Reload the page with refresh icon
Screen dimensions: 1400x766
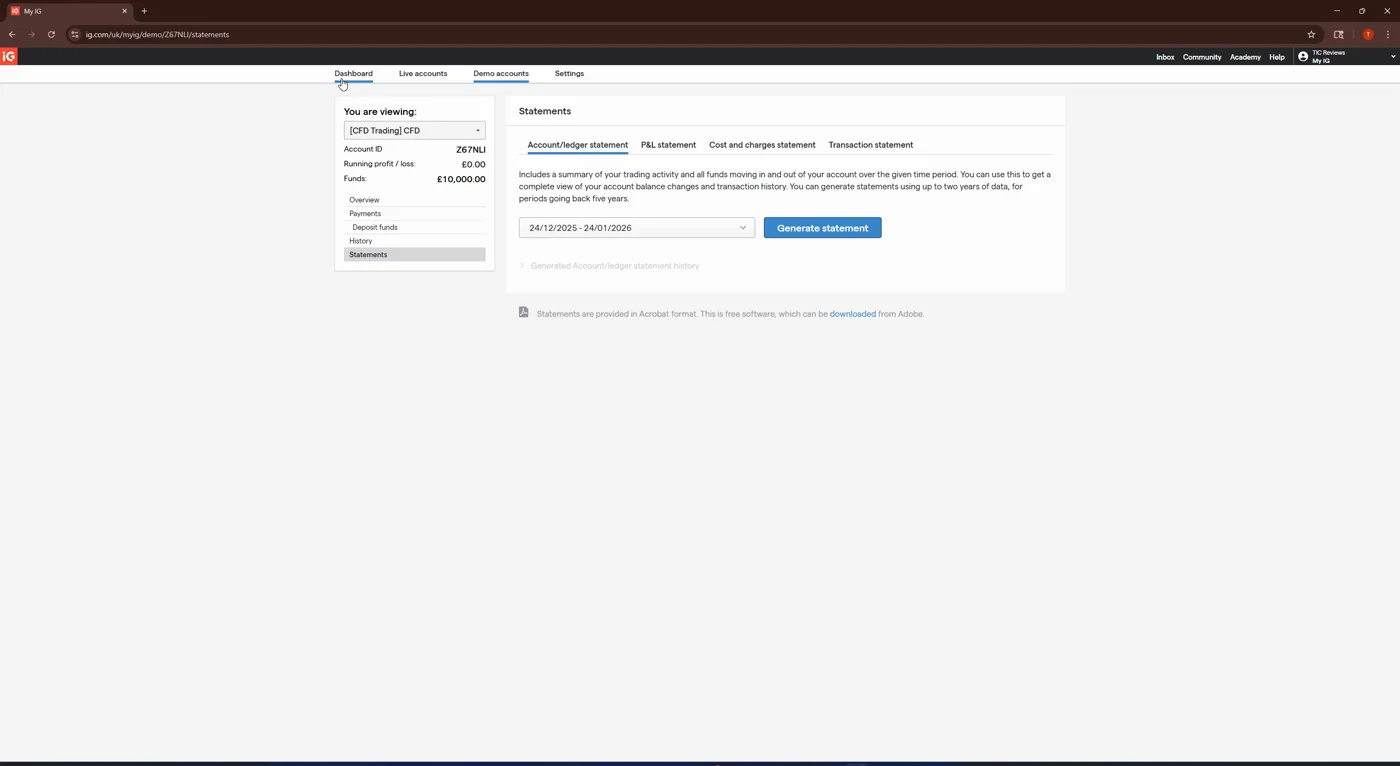click(51, 34)
